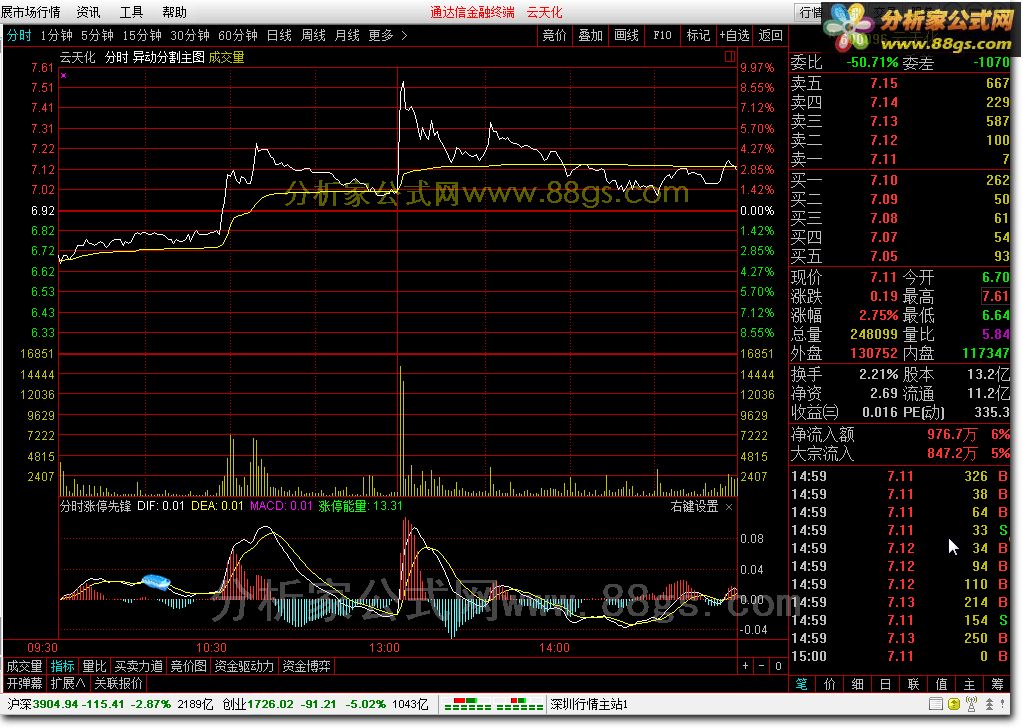The height and width of the screenshot is (728, 1023).
Task: Select the 筹 chips tab
Action: [x=998, y=684]
